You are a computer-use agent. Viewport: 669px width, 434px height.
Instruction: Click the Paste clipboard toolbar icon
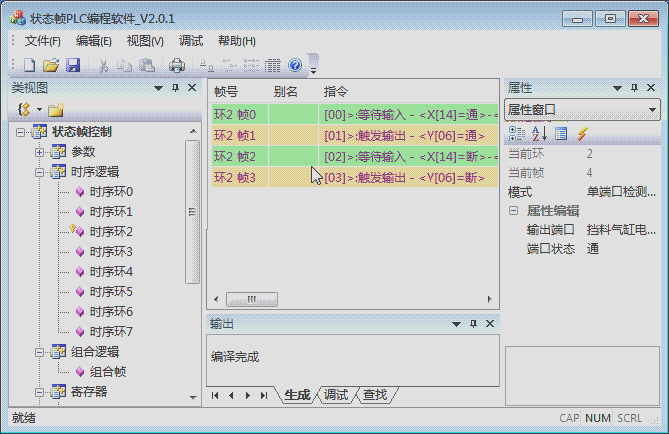pos(146,65)
